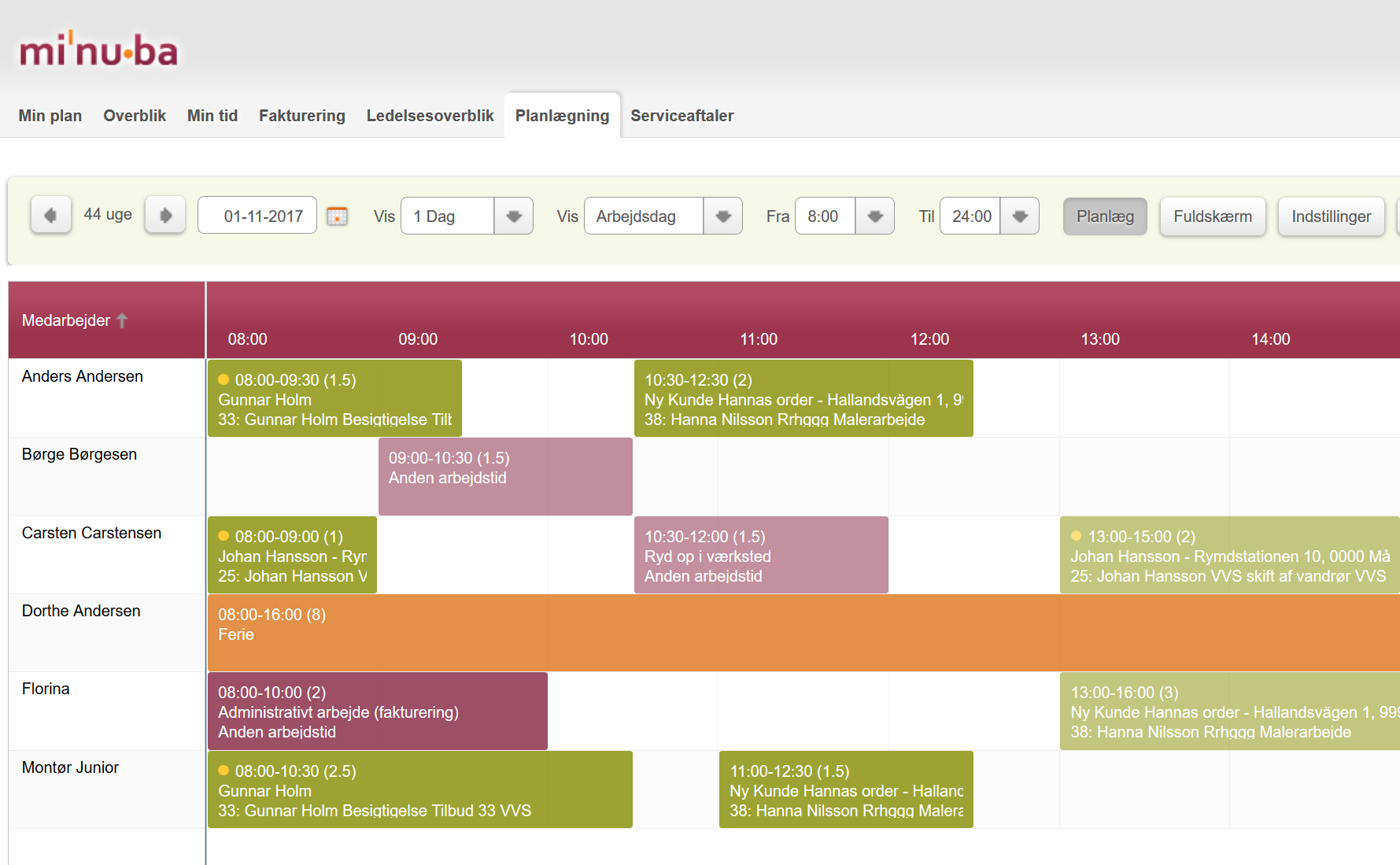Select the Planlægning tab

563,116
